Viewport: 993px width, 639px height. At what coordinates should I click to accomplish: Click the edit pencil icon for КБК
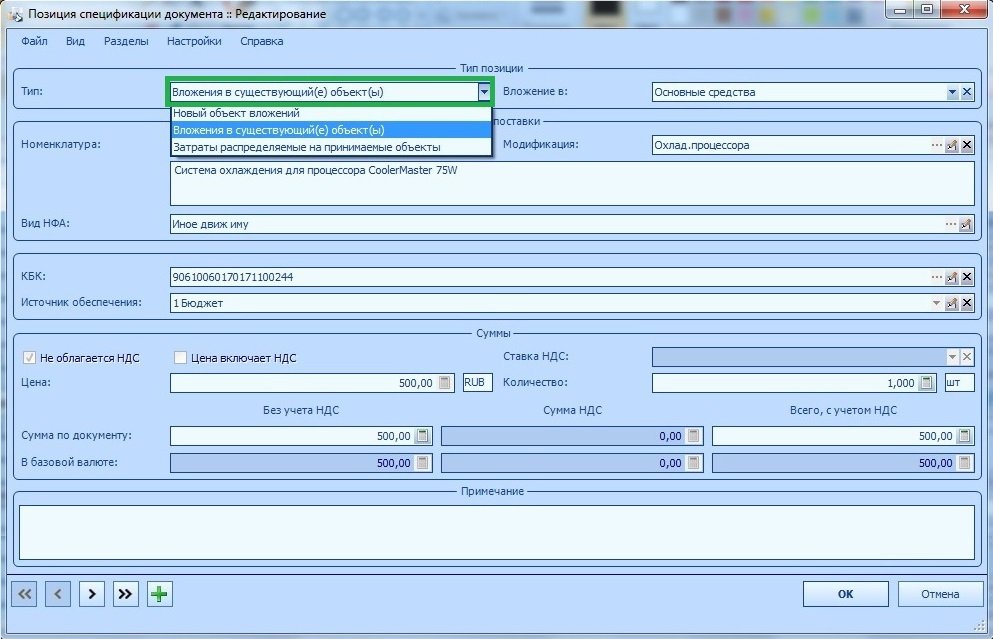click(x=952, y=277)
